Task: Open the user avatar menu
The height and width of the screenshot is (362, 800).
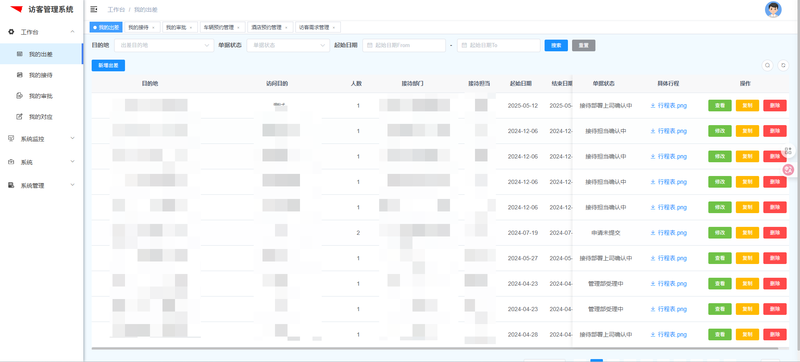Action: pos(773,9)
